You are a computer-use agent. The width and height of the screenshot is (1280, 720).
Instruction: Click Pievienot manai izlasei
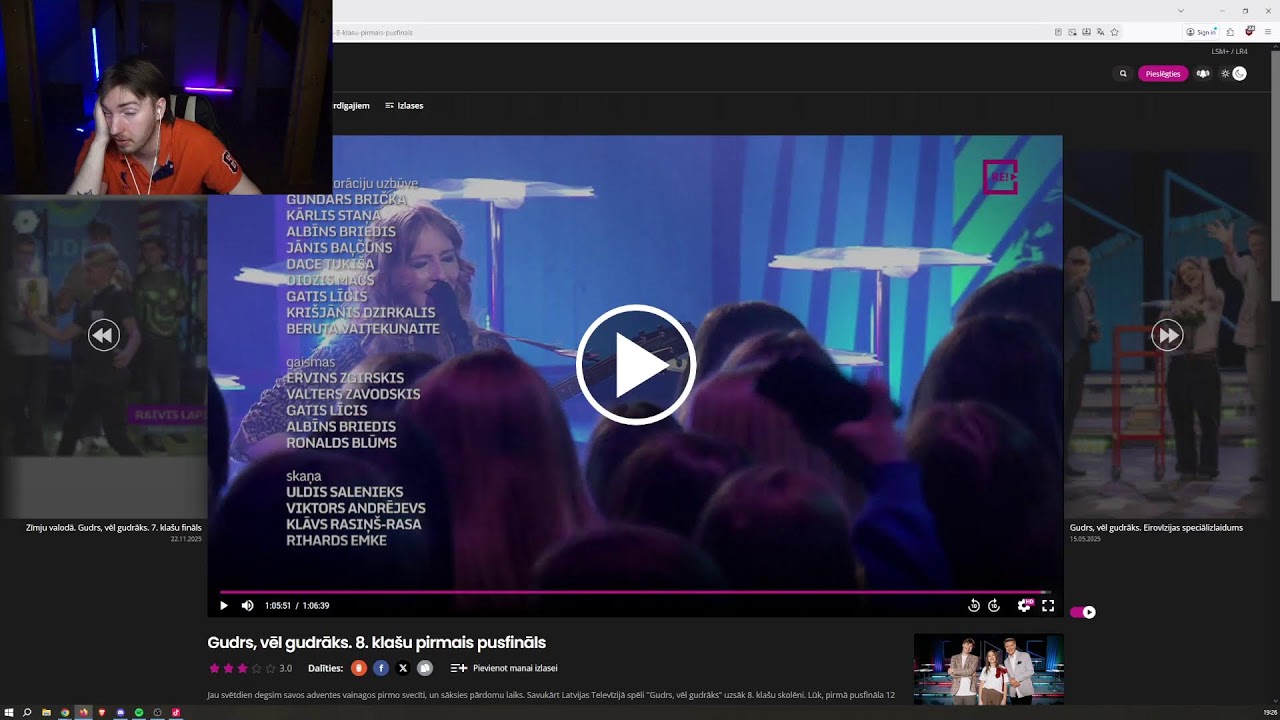[x=504, y=668]
